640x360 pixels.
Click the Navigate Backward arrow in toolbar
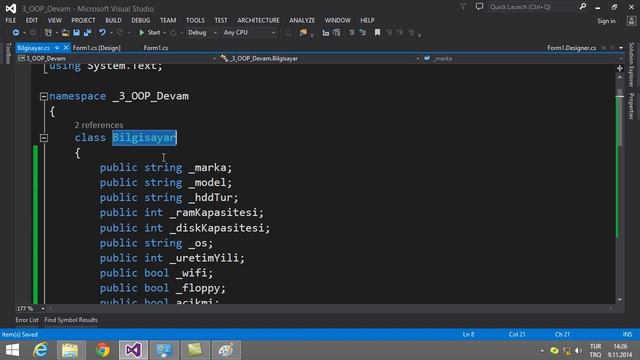coord(16,33)
